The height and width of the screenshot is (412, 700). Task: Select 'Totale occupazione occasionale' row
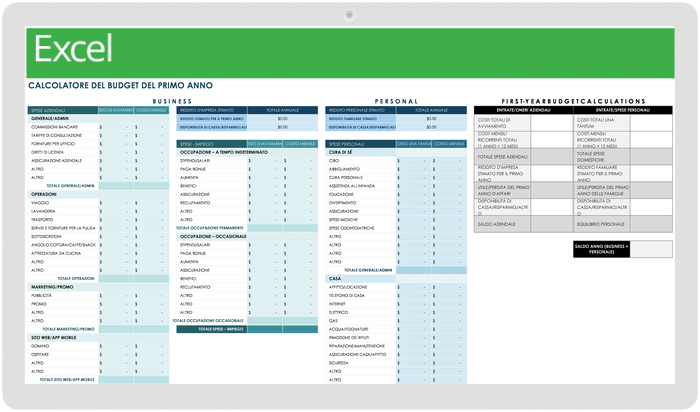point(247,321)
